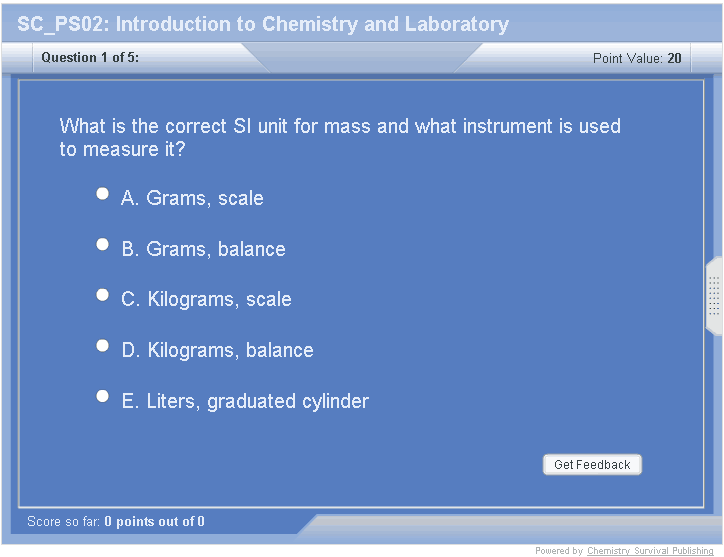Mark the radio button for answer D
This screenshot has height=557, width=724.
(x=102, y=345)
